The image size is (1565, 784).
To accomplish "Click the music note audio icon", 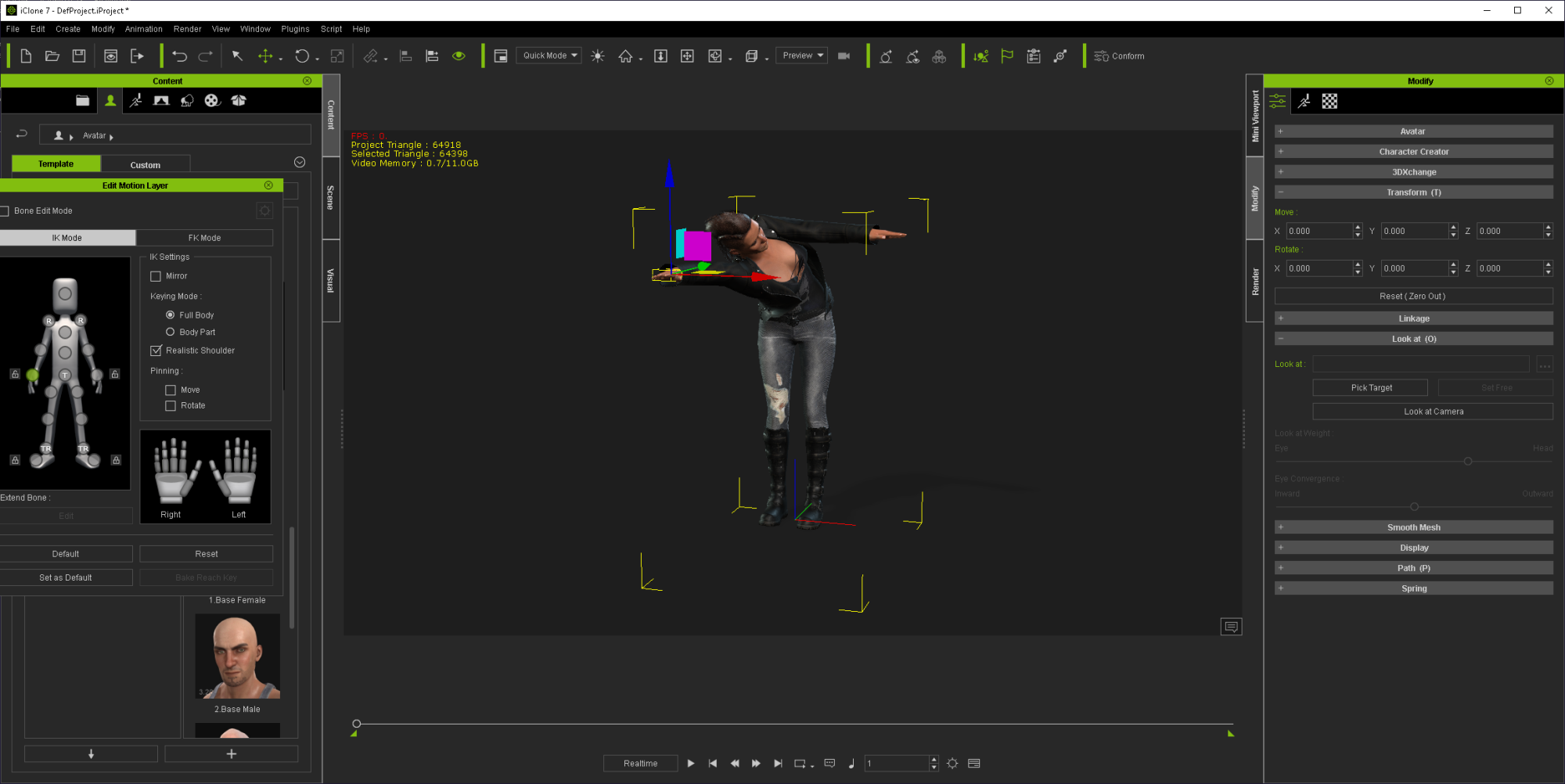I will (851, 764).
